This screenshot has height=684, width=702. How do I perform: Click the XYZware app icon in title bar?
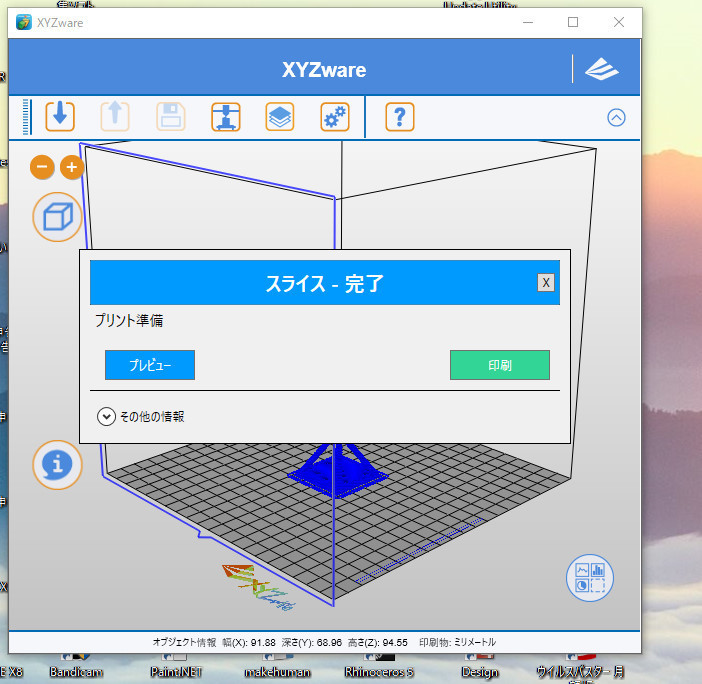point(24,22)
